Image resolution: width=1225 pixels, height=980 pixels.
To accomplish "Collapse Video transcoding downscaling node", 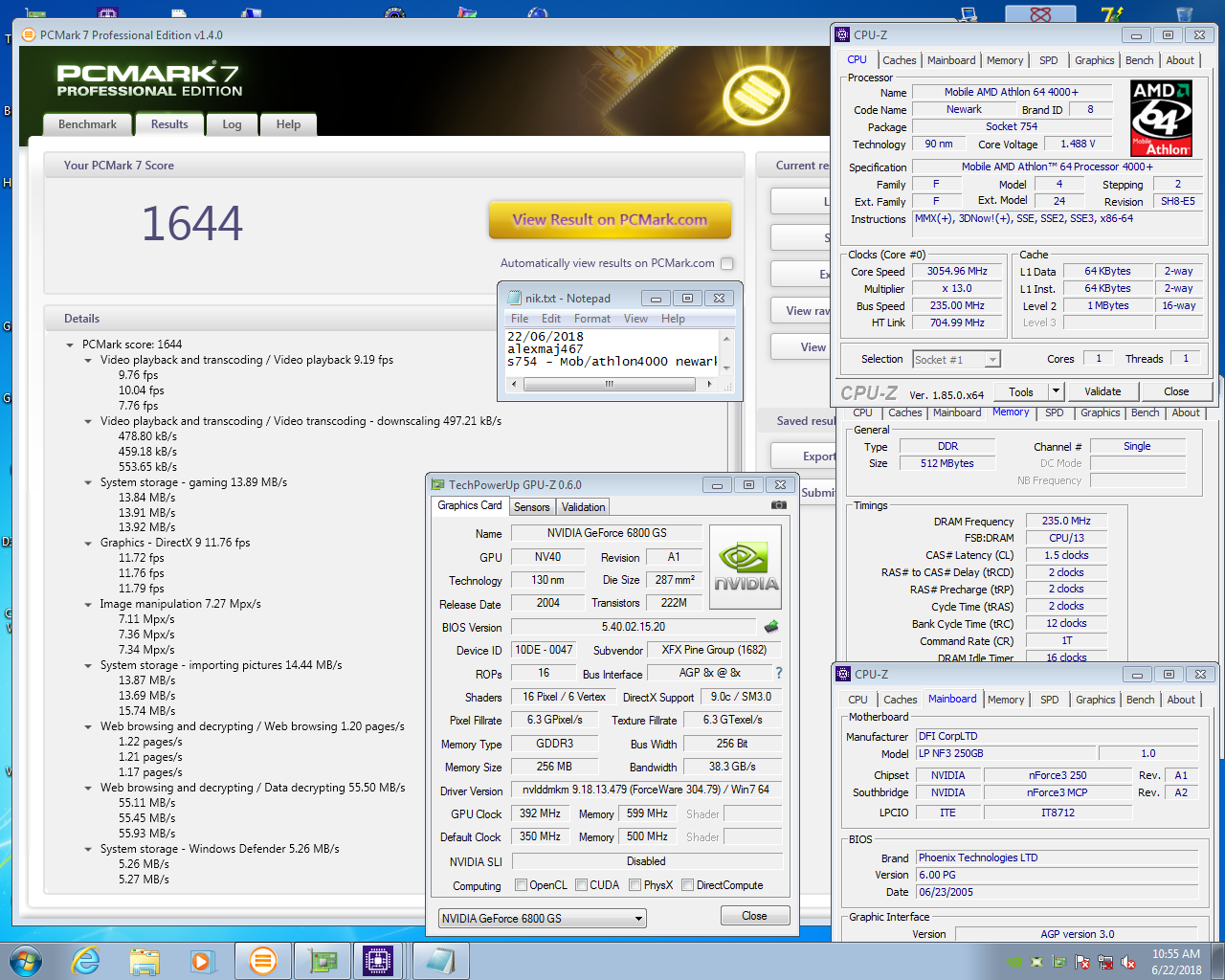I will coord(88,422).
